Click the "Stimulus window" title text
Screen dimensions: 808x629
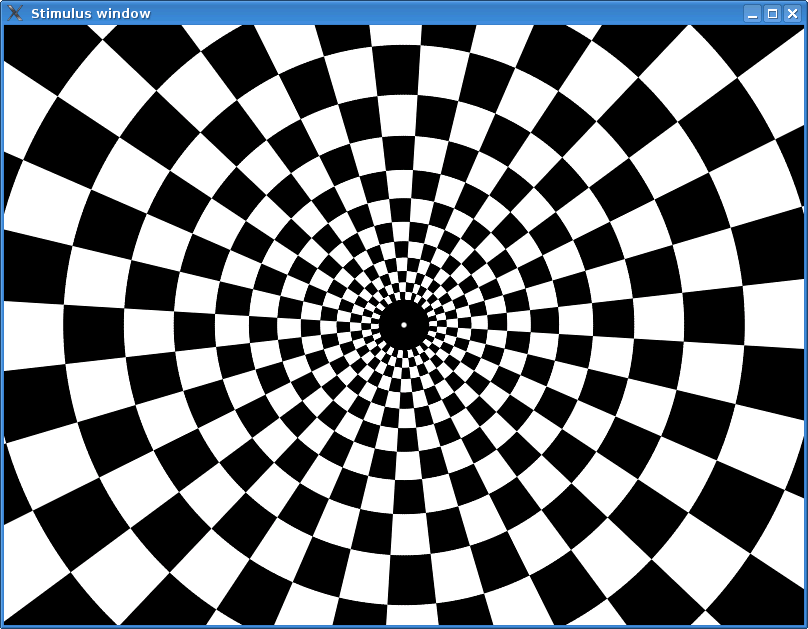click(91, 13)
